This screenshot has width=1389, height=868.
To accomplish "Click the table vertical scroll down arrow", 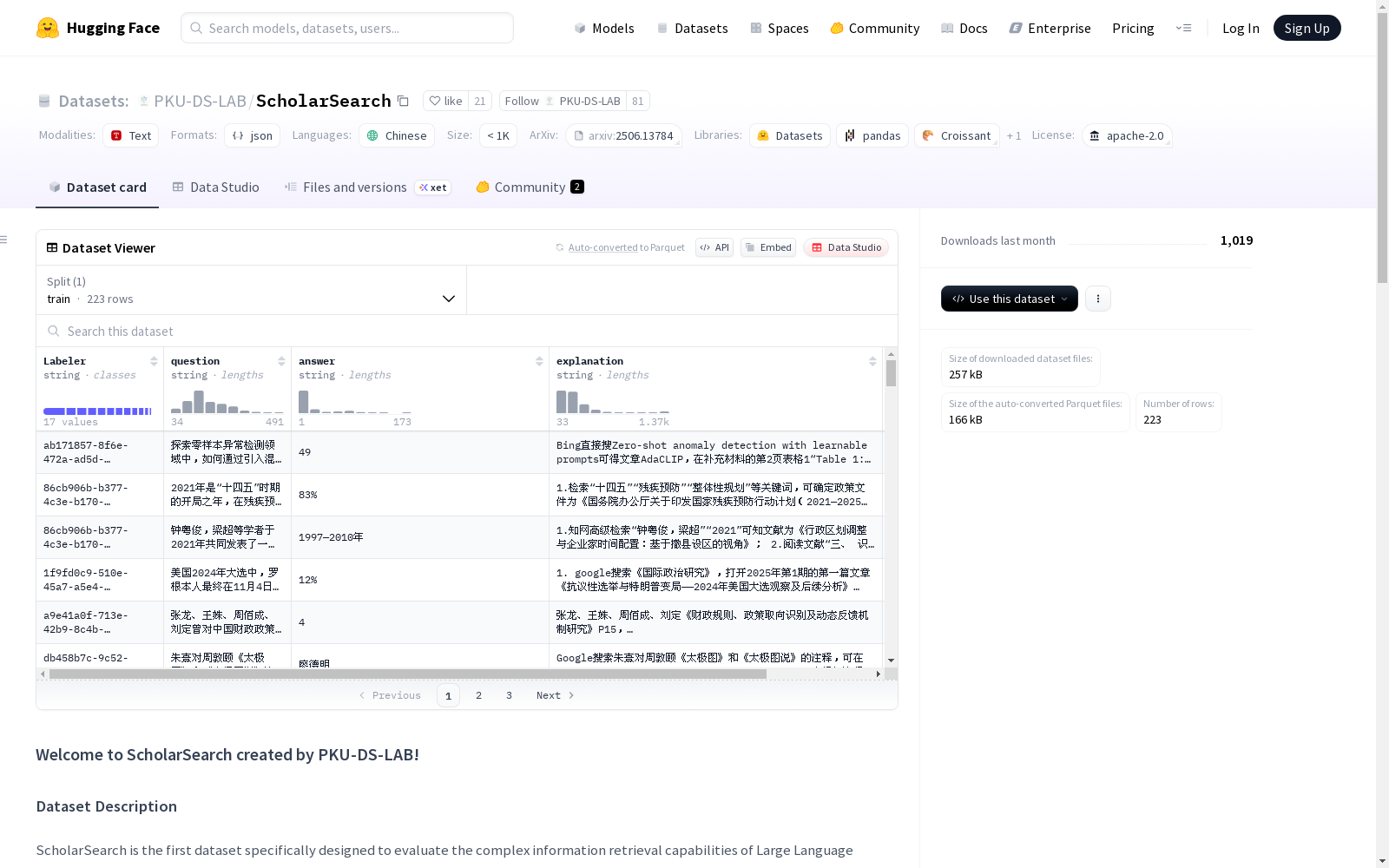I will click(891, 661).
